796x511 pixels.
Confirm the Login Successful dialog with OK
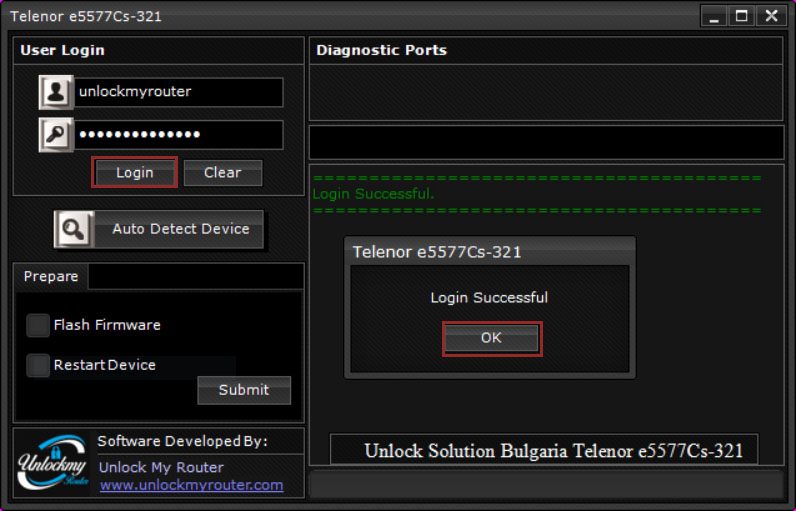491,338
